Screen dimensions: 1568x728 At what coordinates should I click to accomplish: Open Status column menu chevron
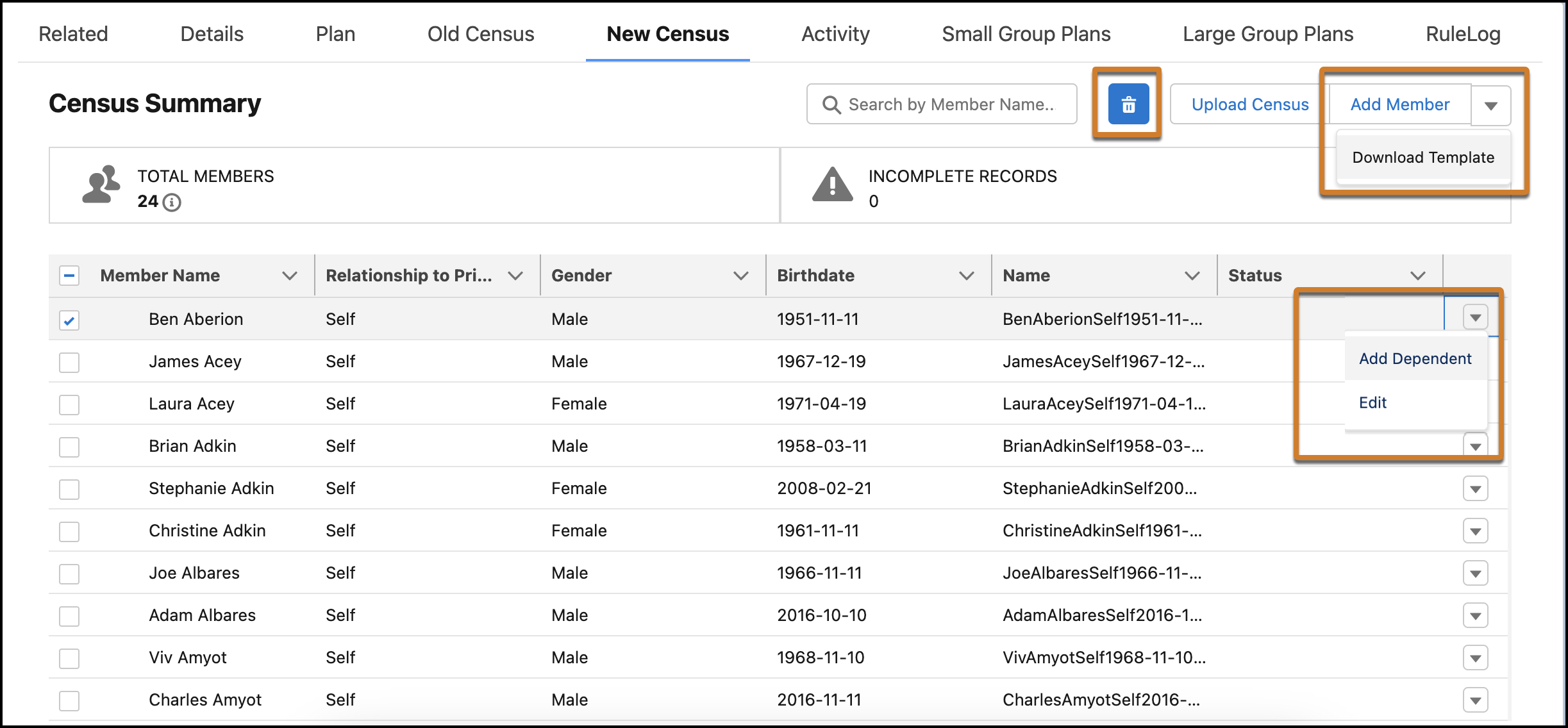1418,276
